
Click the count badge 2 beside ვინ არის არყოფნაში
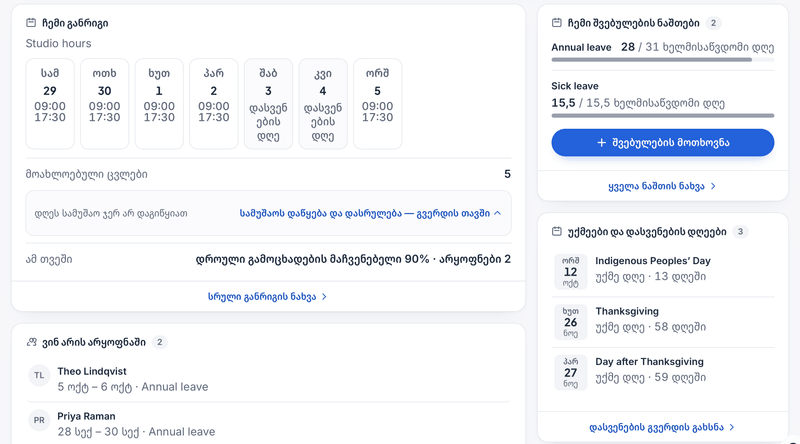[160, 342]
